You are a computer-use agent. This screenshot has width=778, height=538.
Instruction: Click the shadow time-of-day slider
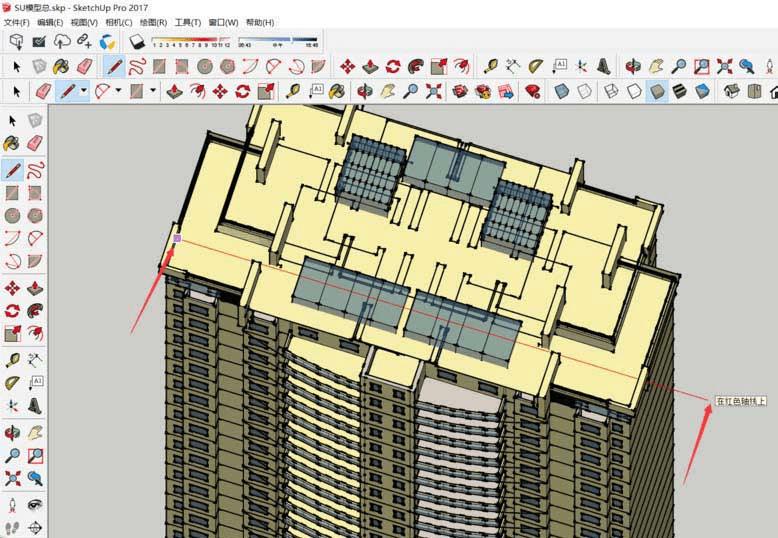click(x=278, y=40)
